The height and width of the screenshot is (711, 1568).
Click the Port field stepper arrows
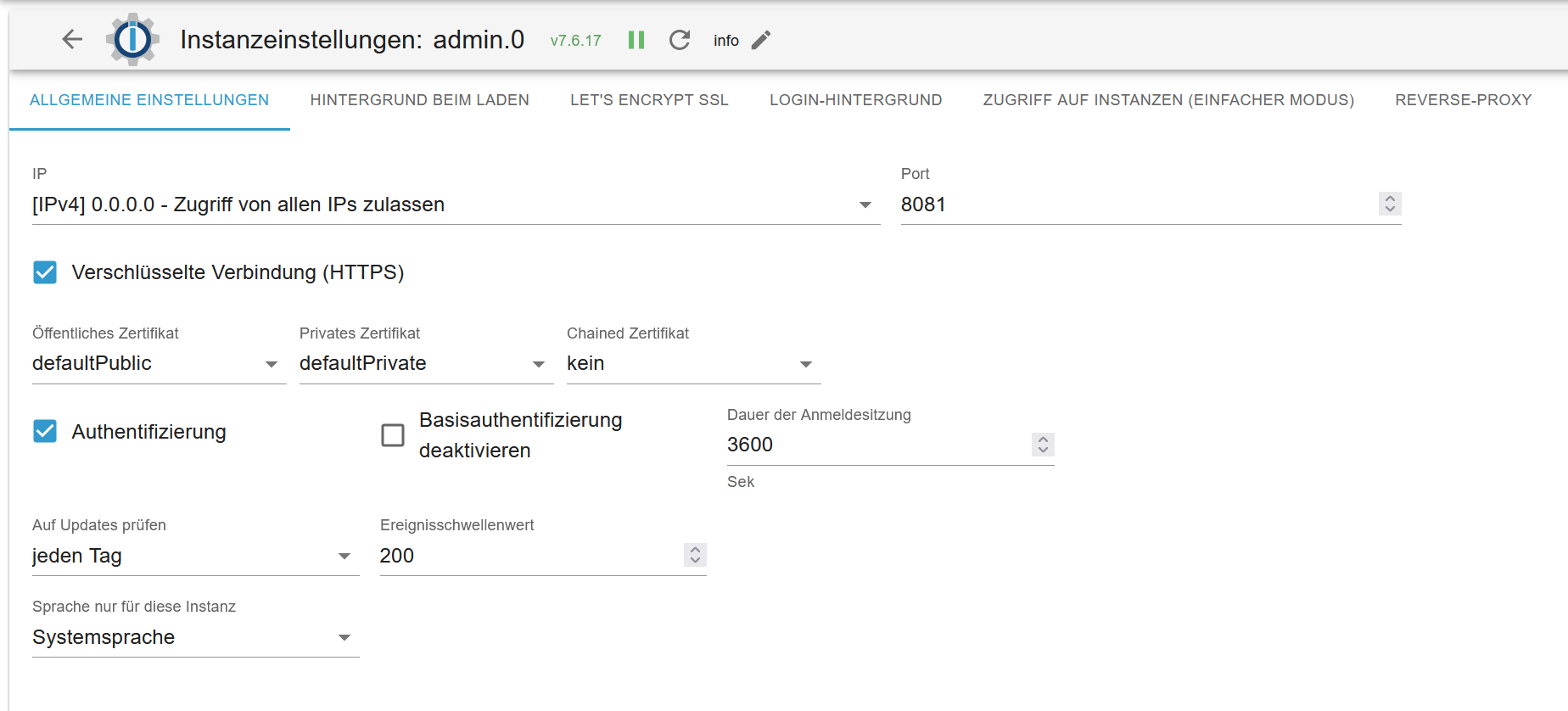[1389, 204]
